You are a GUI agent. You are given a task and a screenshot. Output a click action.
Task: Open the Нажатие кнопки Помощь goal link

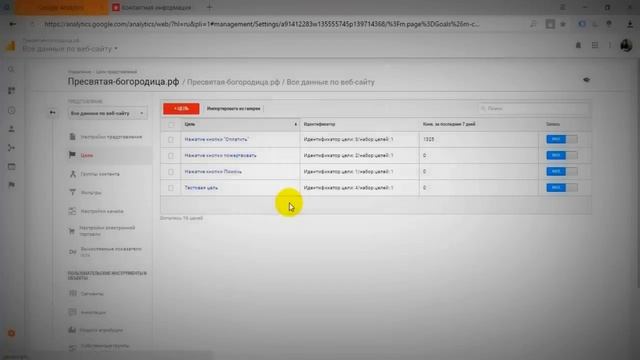pos(213,171)
